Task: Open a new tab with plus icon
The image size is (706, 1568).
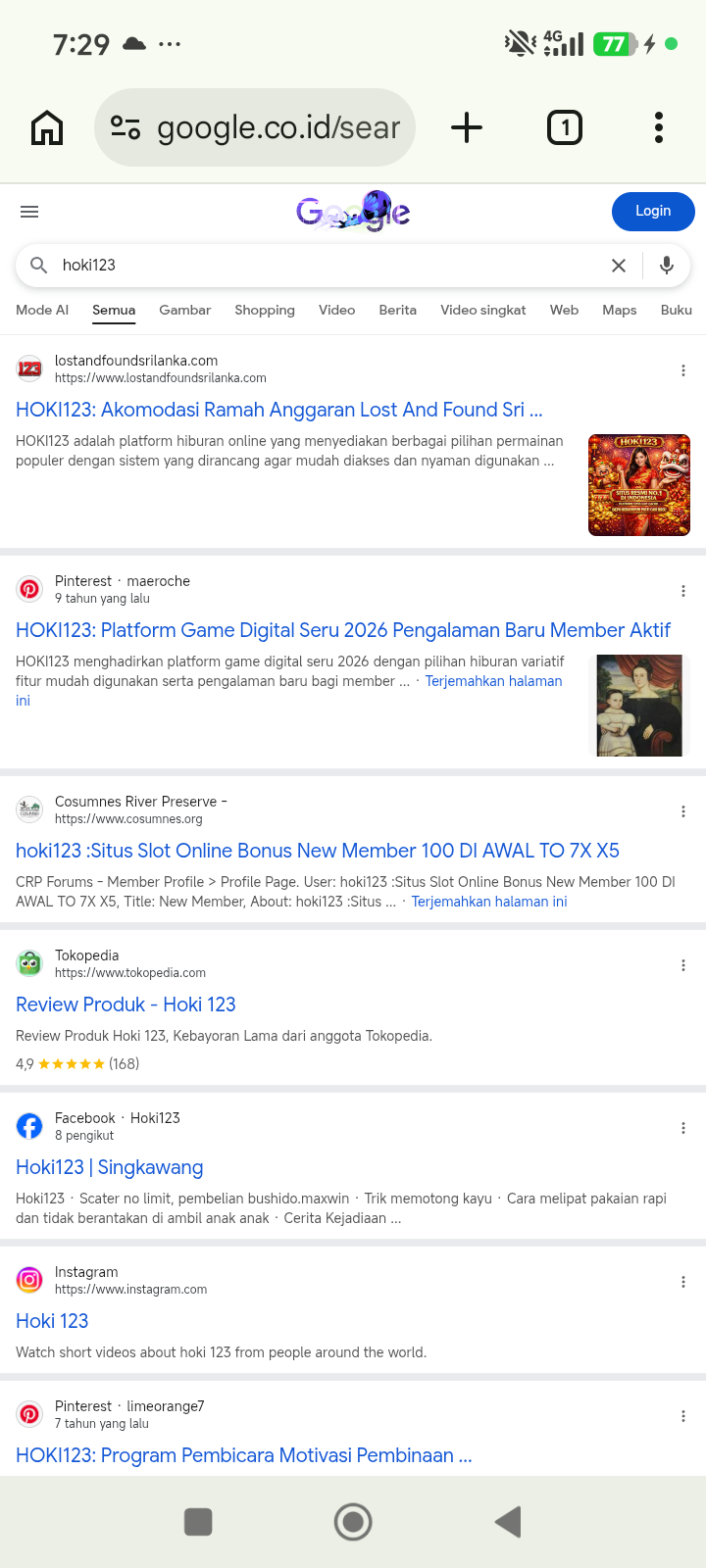Action: coord(467,127)
